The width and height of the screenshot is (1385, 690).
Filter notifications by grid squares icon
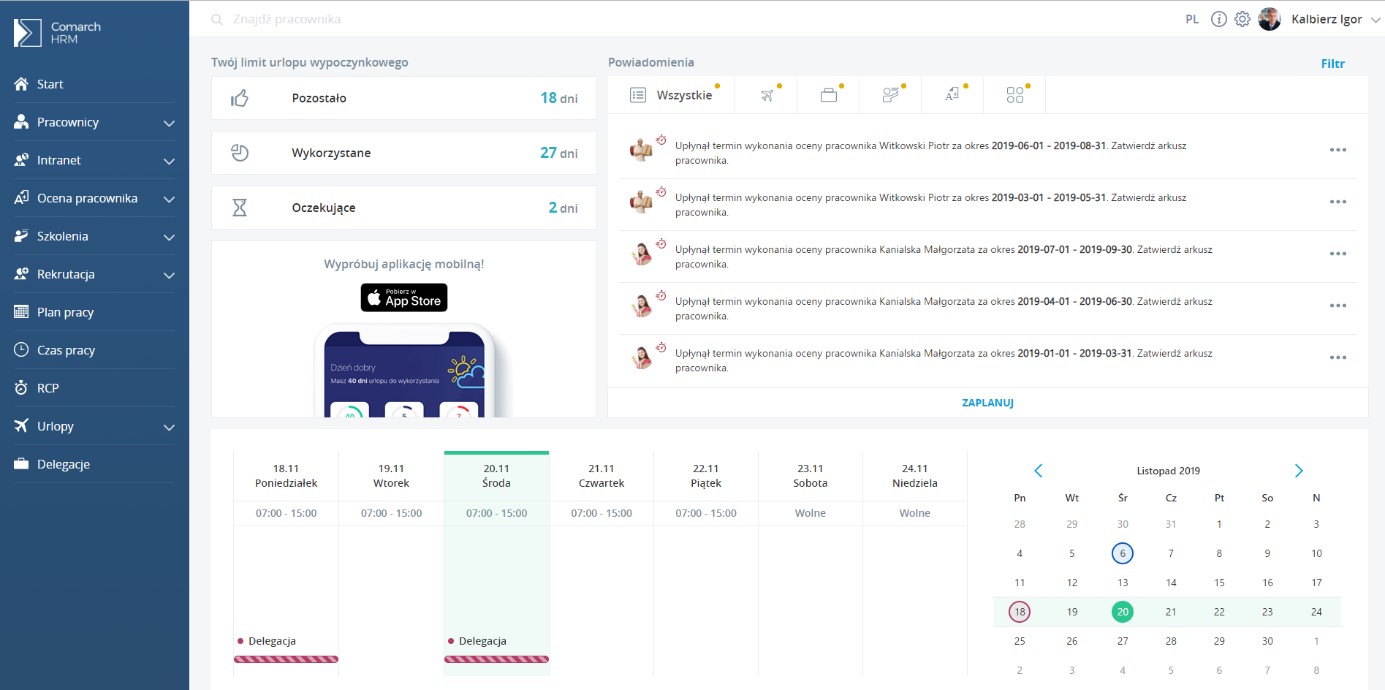tap(1015, 95)
